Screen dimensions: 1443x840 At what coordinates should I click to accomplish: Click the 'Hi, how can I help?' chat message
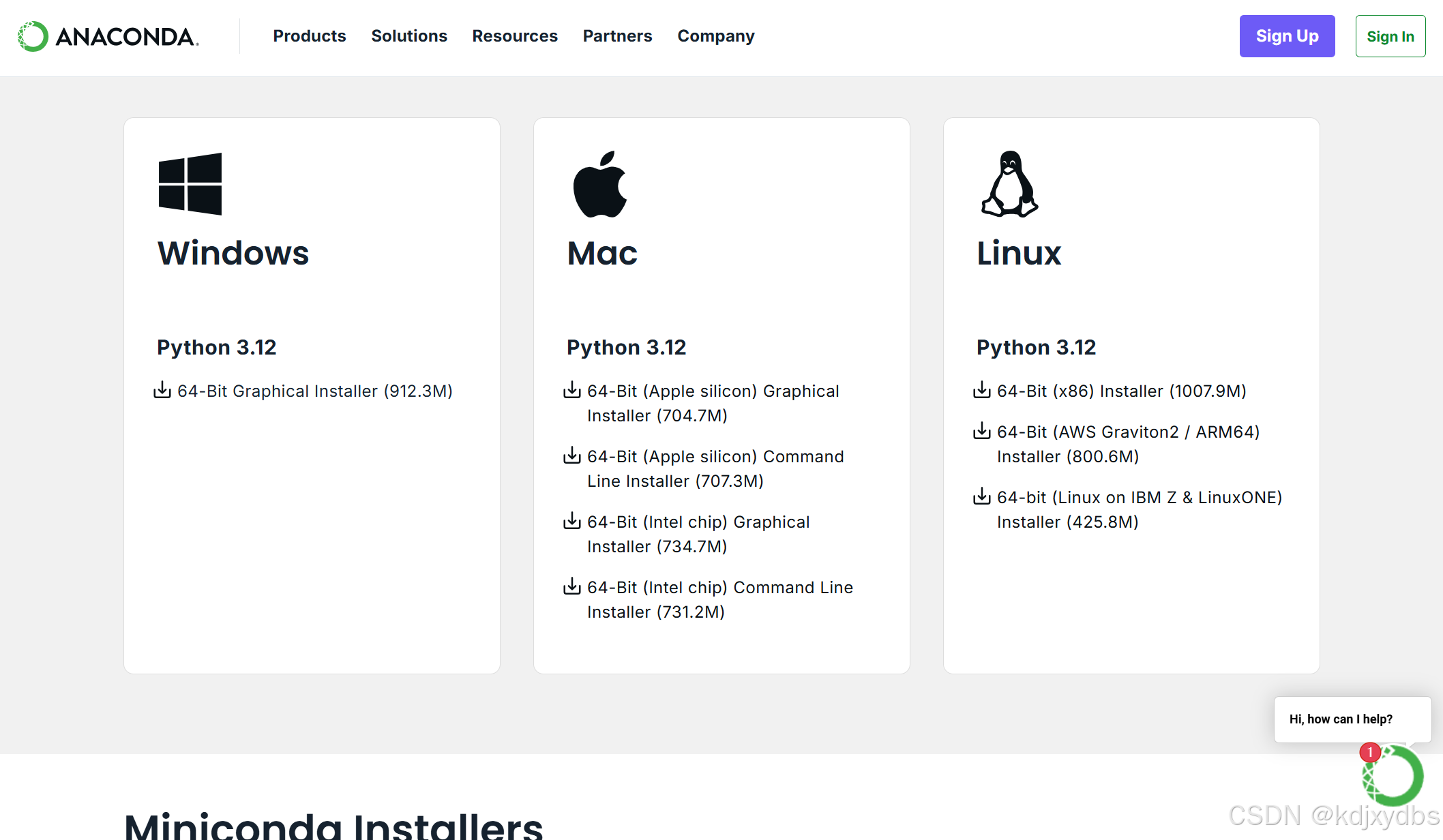pos(1341,719)
